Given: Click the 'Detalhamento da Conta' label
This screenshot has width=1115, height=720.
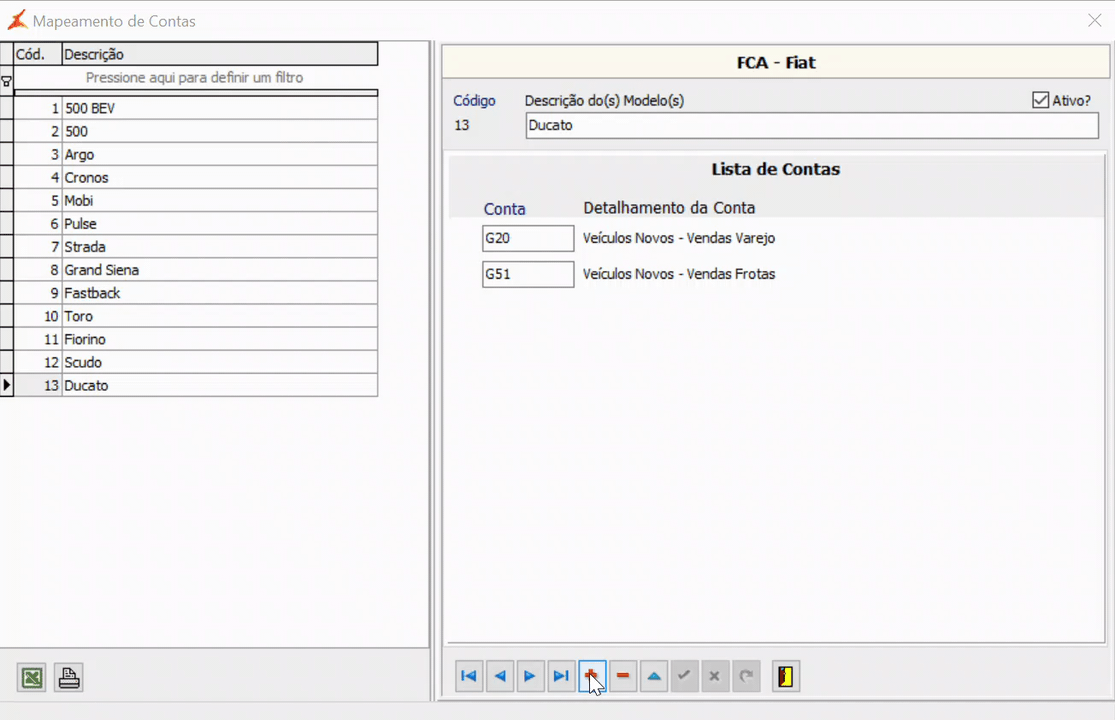Looking at the screenshot, I should (x=669, y=208).
